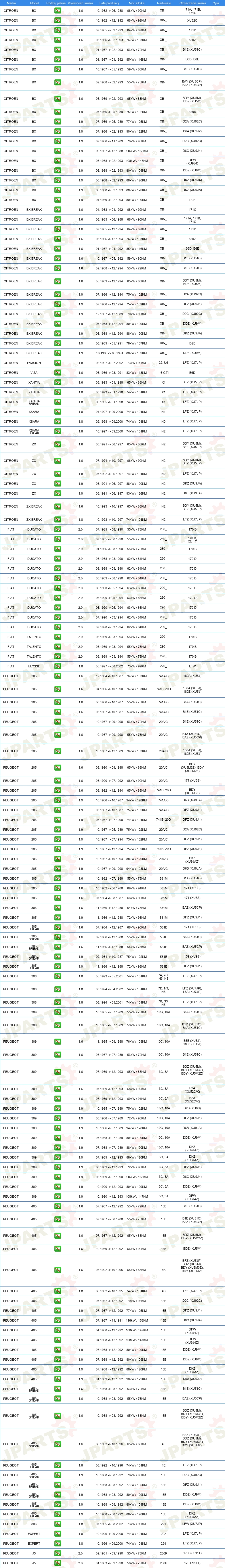Click the '22, U6' body cell
Image resolution: width=225 pixels, height=1568 pixels.
(x=163, y=363)
